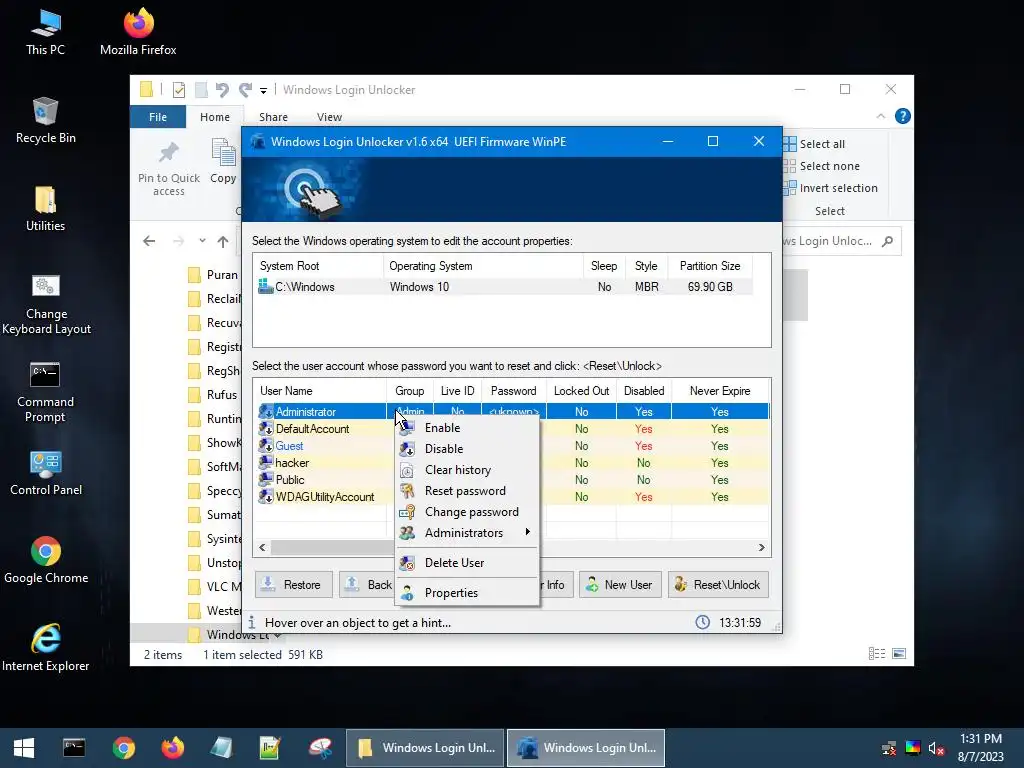Select Change password menu entry
This screenshot has width=1024, height=768.
pos(467,511)
